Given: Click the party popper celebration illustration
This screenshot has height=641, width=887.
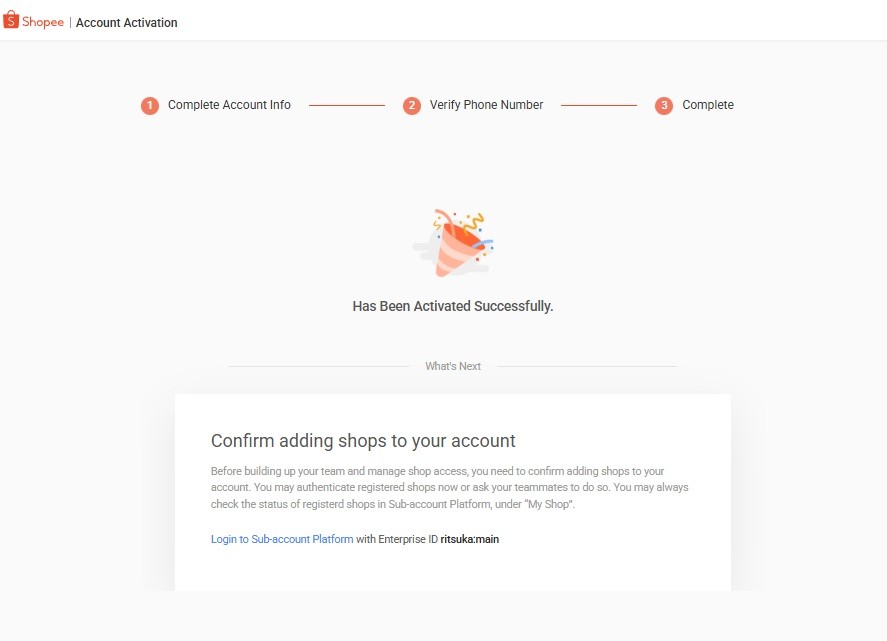Looking at the screenshot, I should pos(452,243).
